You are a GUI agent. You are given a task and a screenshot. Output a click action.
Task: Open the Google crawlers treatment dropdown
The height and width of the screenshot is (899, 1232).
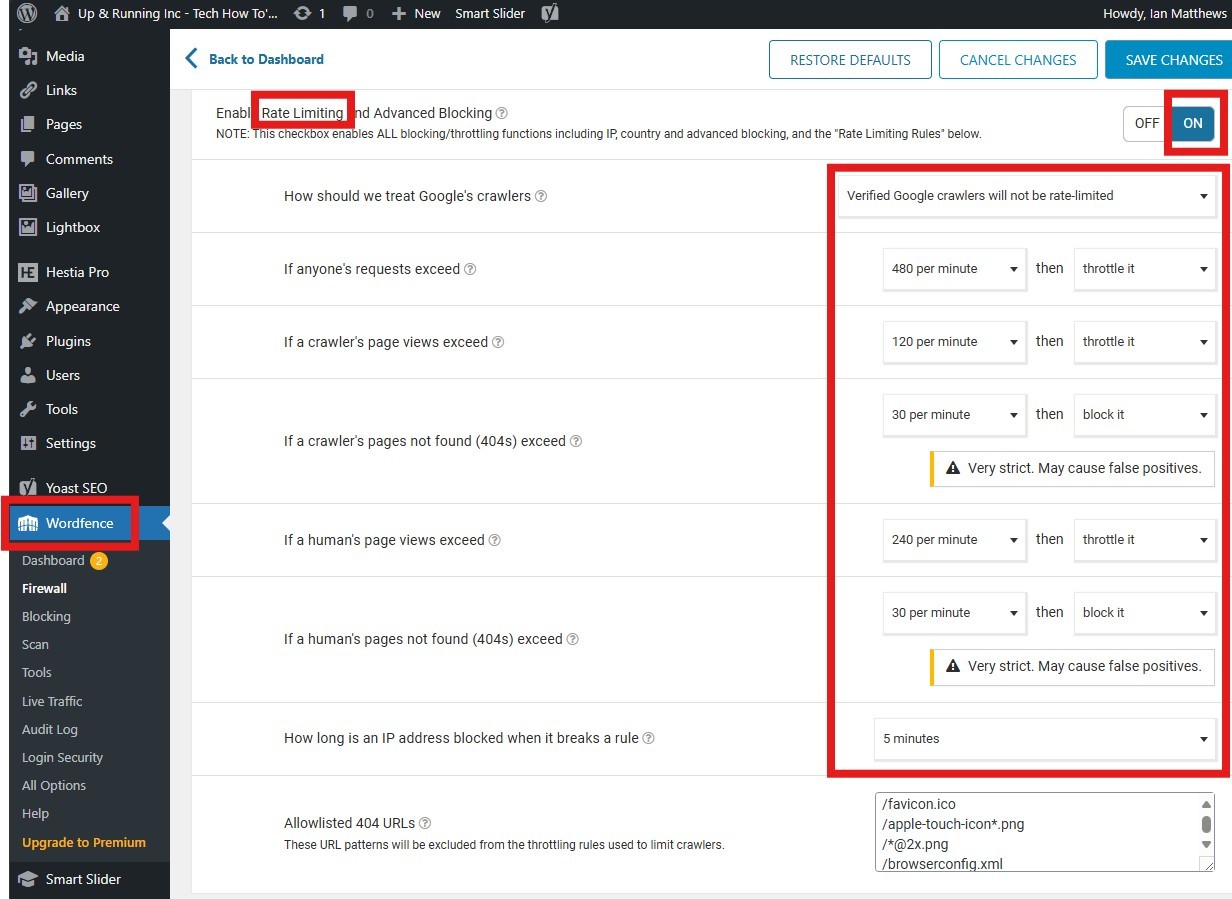[x=1028, y=196]
